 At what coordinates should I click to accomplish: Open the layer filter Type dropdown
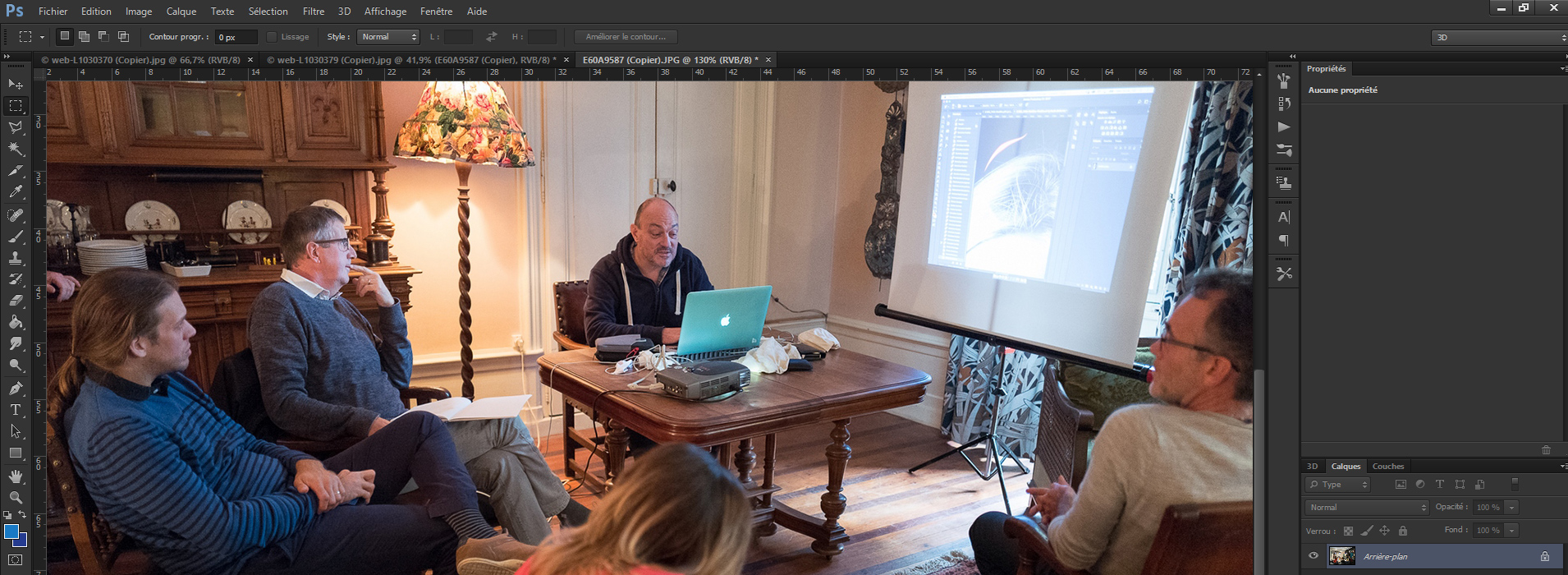1338,485
